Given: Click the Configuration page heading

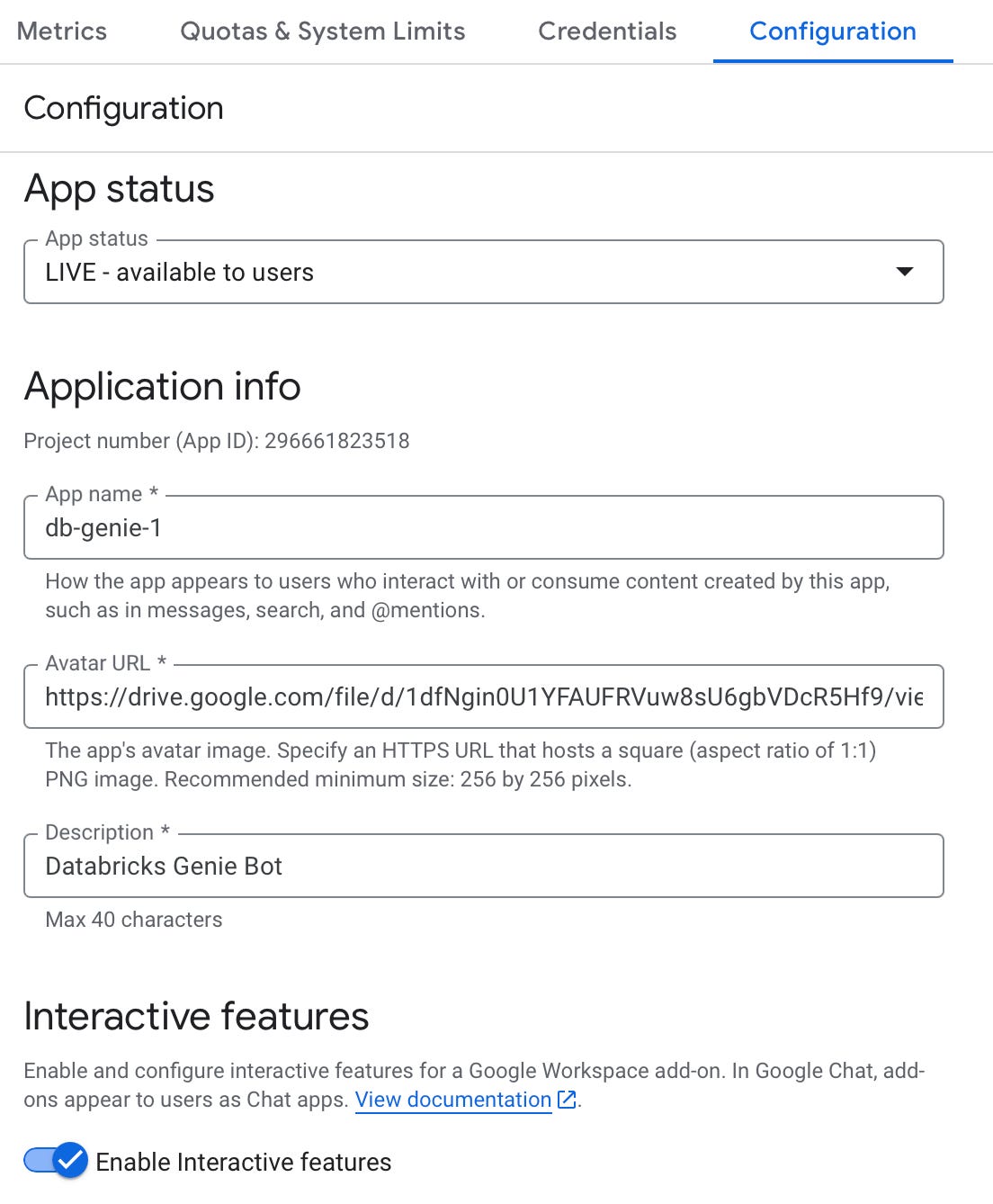Looking at the screenshot, I should coord(124,108).
